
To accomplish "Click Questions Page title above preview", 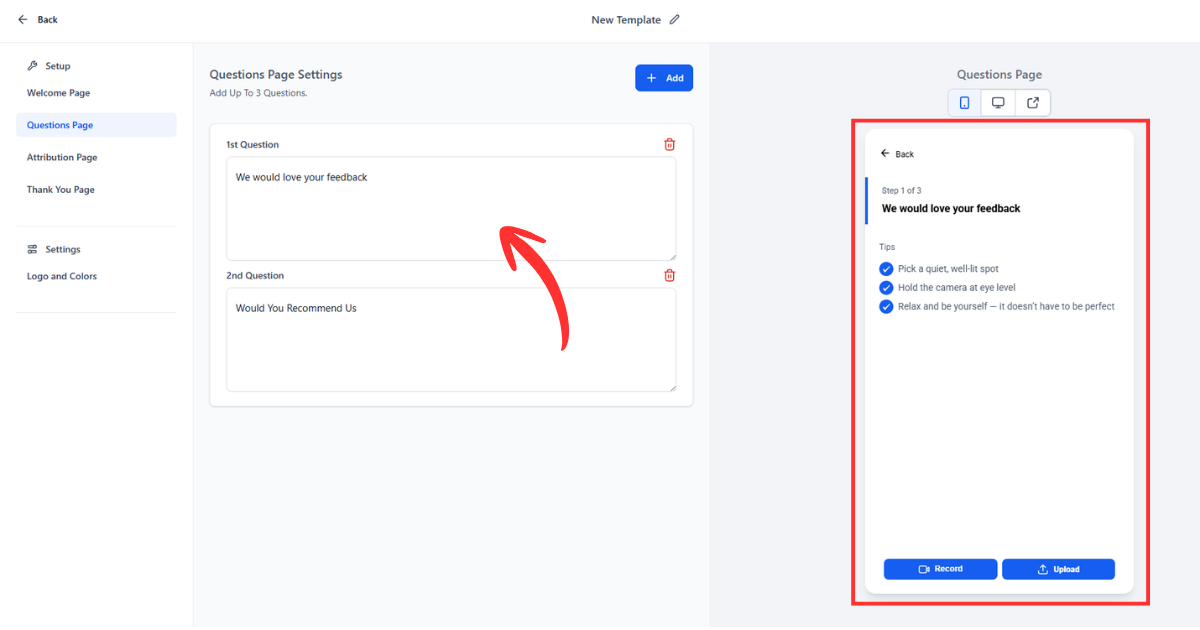I will click(999, 75).
